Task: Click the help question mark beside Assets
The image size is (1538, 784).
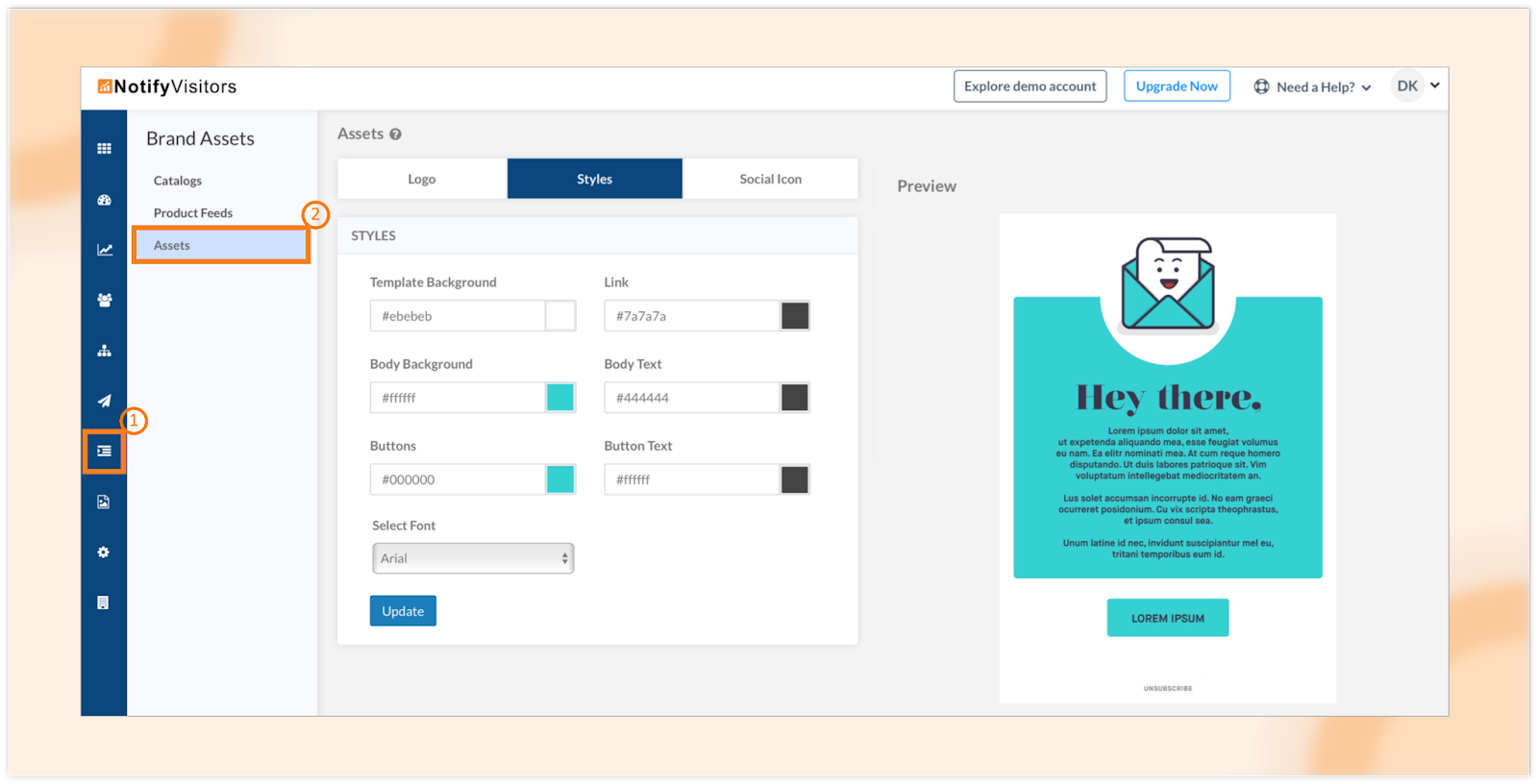Action: pos(395,135)
